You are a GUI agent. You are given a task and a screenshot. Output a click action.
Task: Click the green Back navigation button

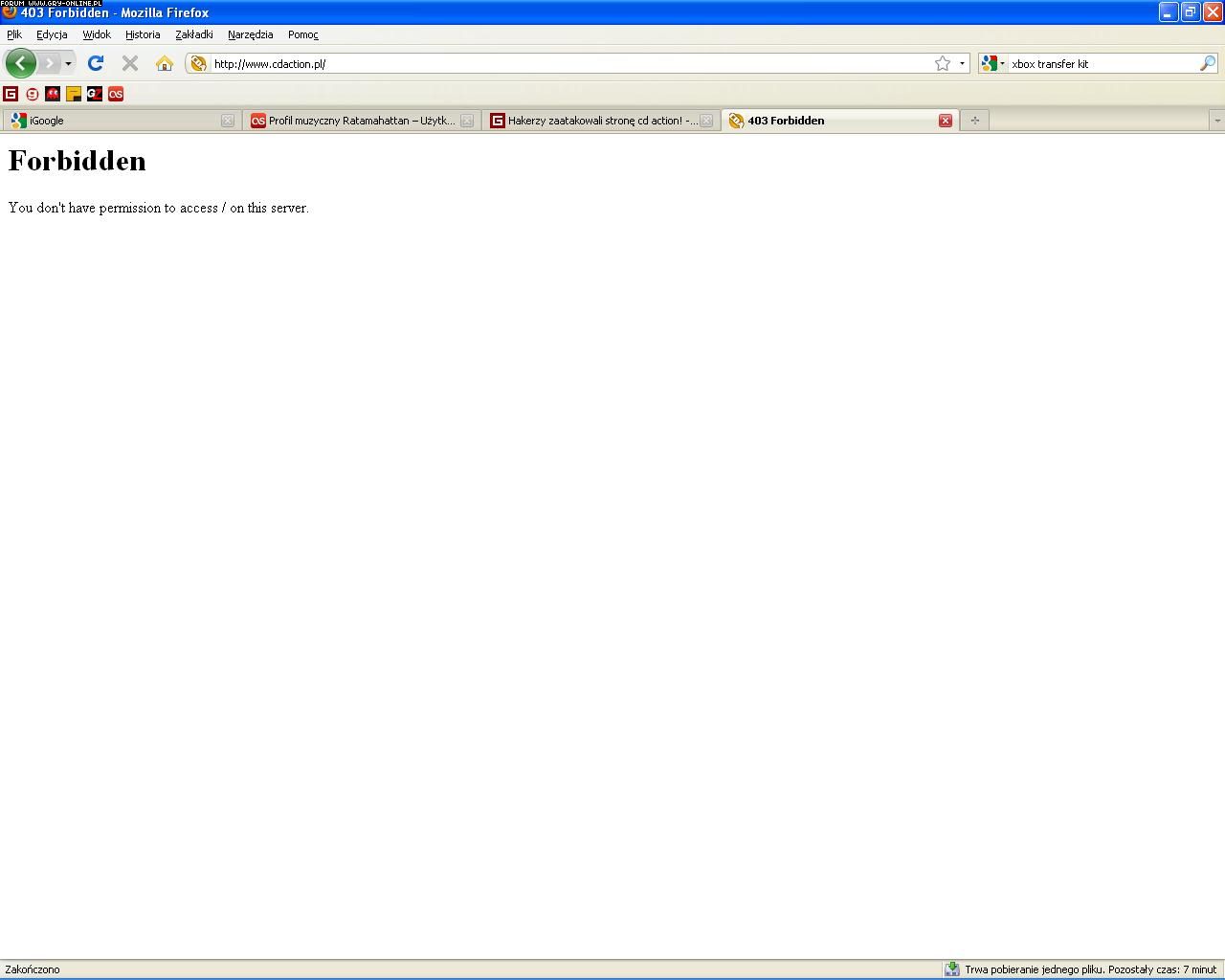pos(21,63)
